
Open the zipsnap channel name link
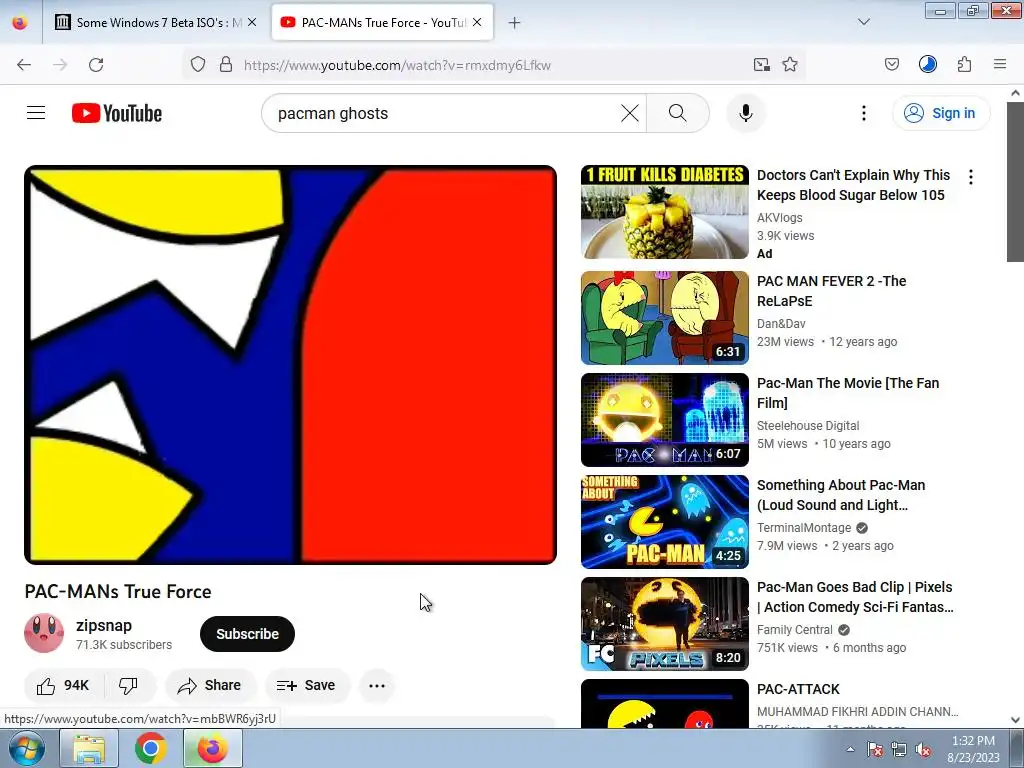pyautogui.click(x=104, y=625)
